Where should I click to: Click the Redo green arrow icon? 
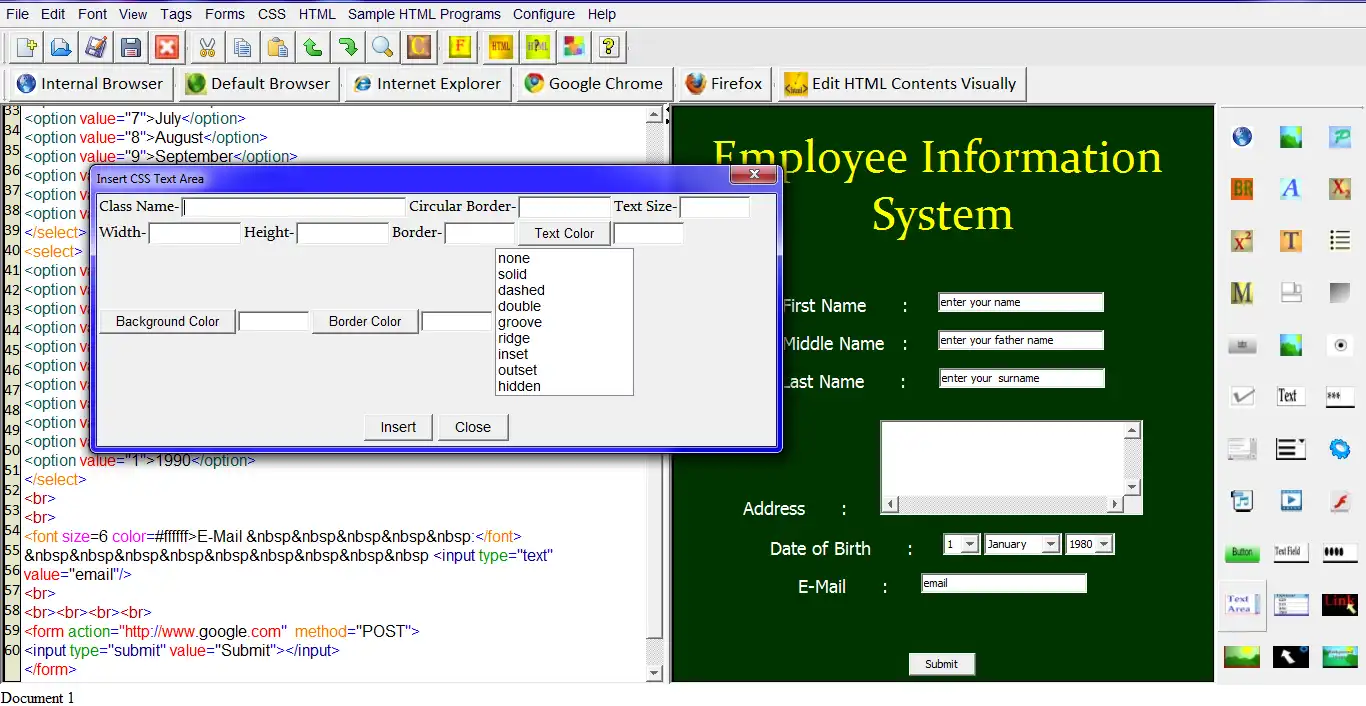[x=347, y=47]
